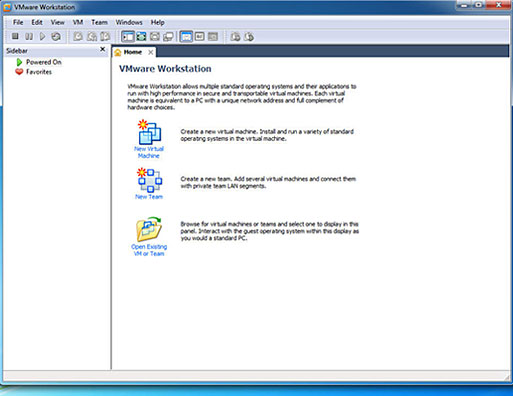Click the Full Screen toolbar icon

tap(141, 36)
